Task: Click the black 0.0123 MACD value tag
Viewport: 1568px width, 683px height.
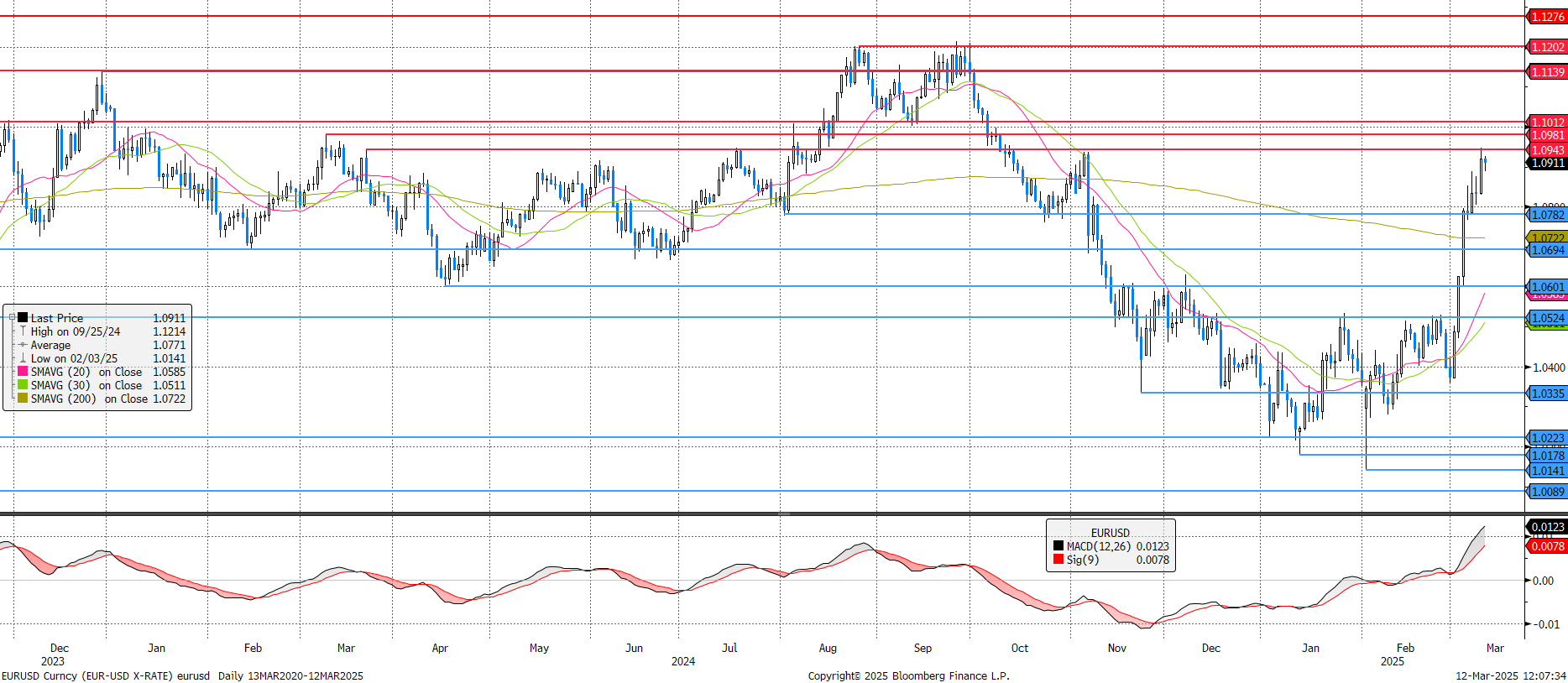Action: pyautogui.click(x=1546, y=527)
